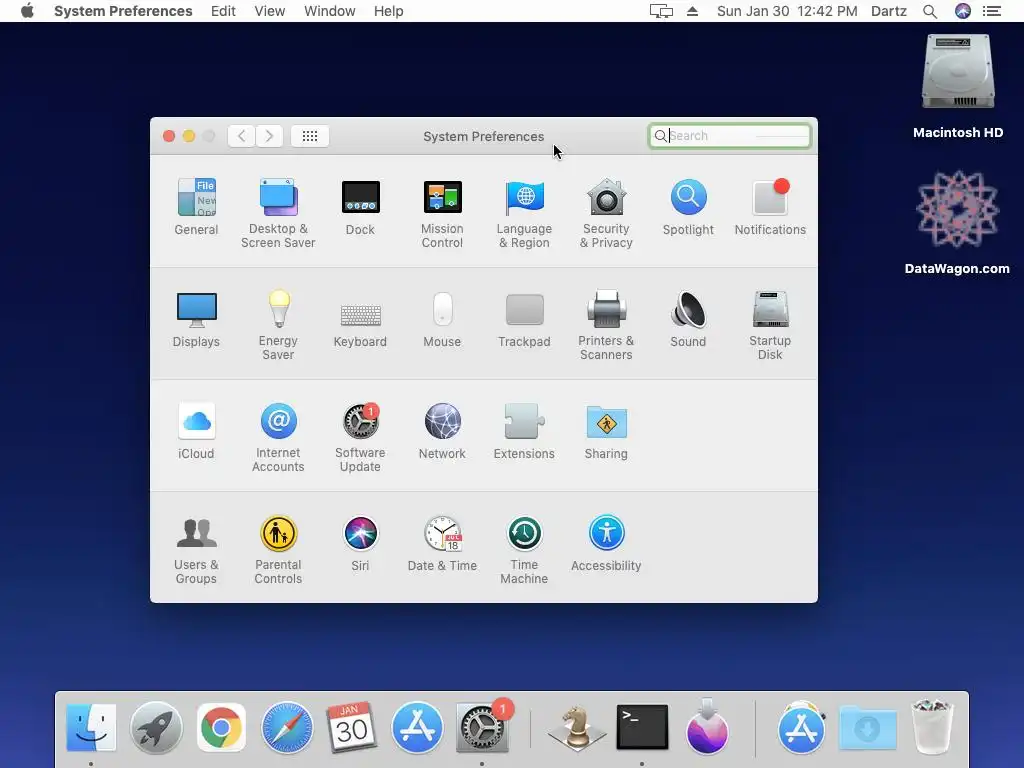Open Extensions preferences
This screenshot has width=1024, height=768.
[524, 431]
